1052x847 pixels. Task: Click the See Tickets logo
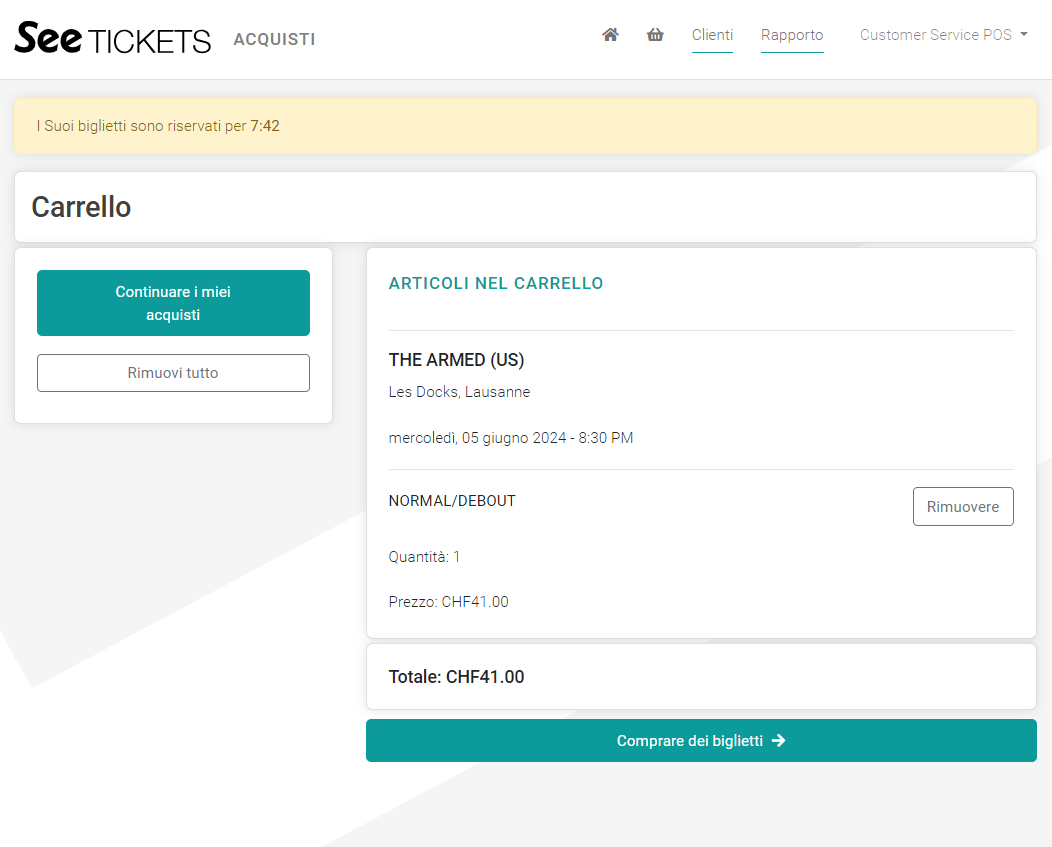point(113,39)
